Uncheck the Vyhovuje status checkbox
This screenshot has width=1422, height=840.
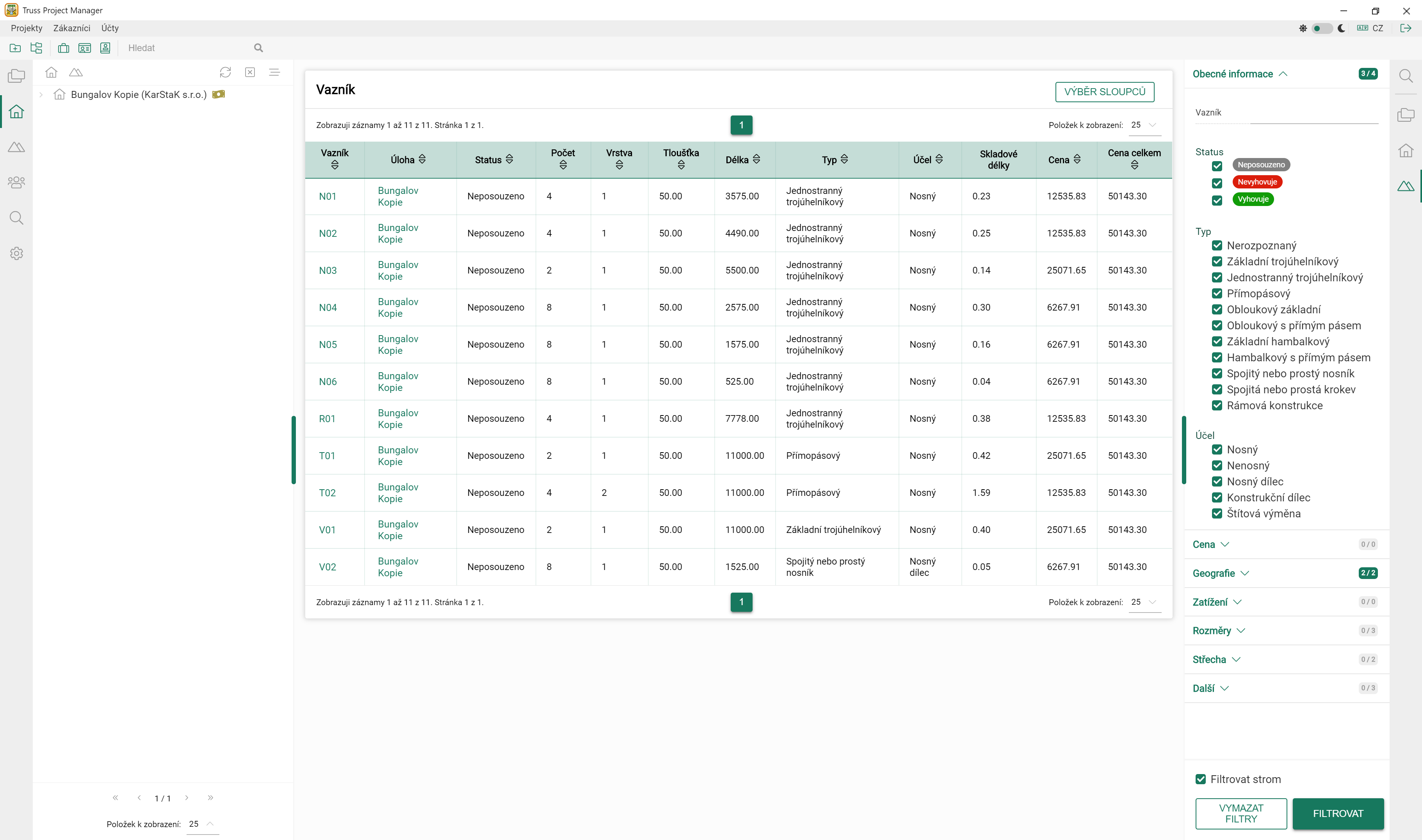tap(1217, 201)
